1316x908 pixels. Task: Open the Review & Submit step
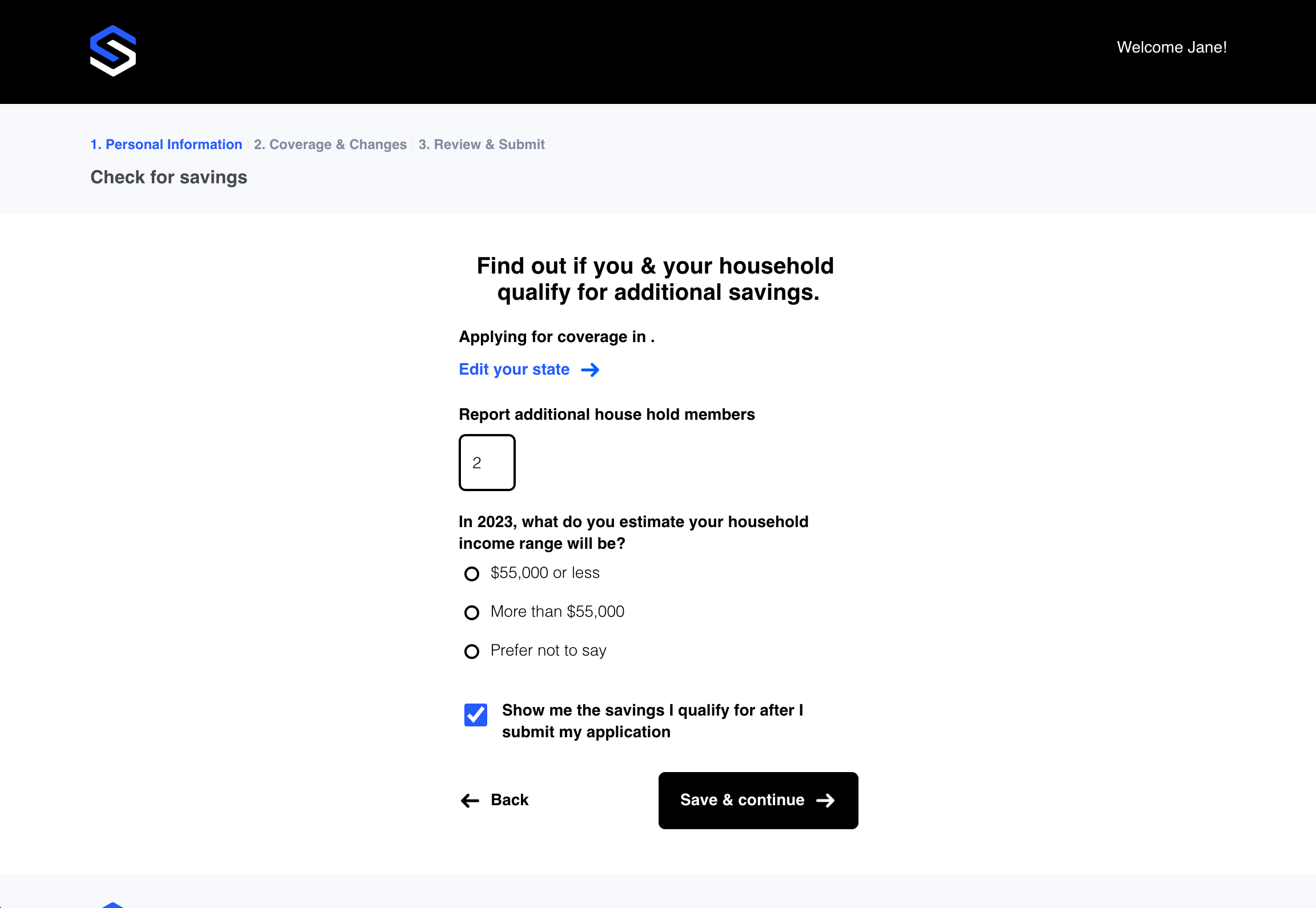coord(482,144)
